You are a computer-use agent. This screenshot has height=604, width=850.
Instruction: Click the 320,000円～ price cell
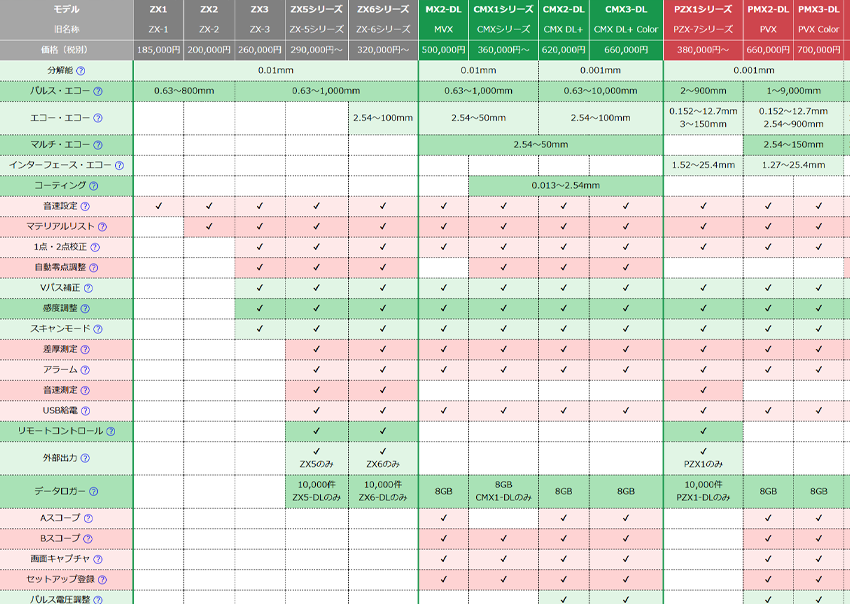click(383, 50)
